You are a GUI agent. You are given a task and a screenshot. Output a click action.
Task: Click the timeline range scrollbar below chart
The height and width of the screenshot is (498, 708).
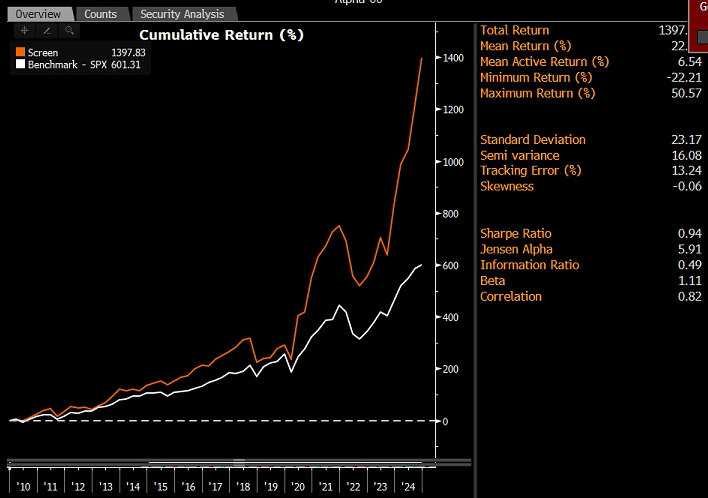click(x=238, y=462)
